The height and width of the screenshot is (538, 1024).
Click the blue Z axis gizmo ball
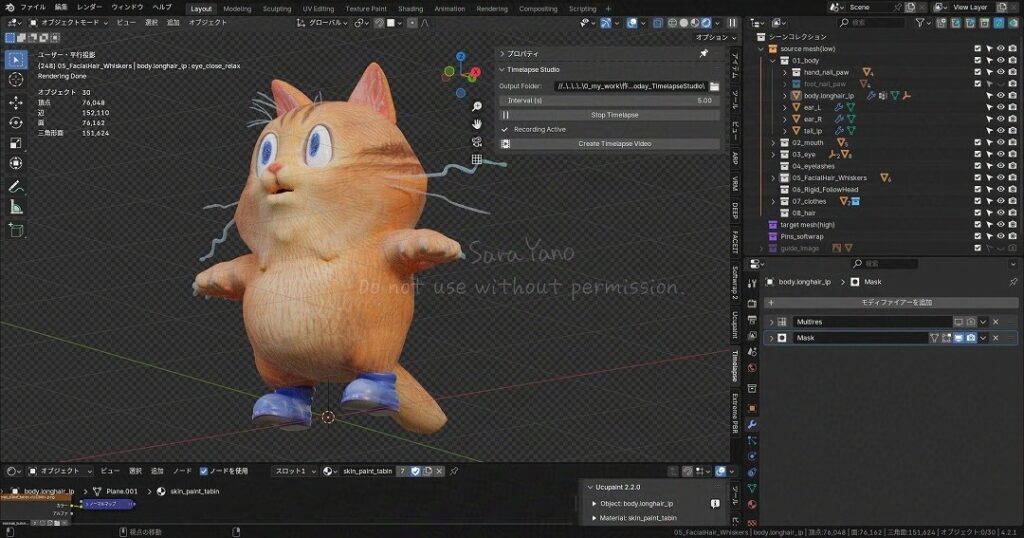click(461, 57)
